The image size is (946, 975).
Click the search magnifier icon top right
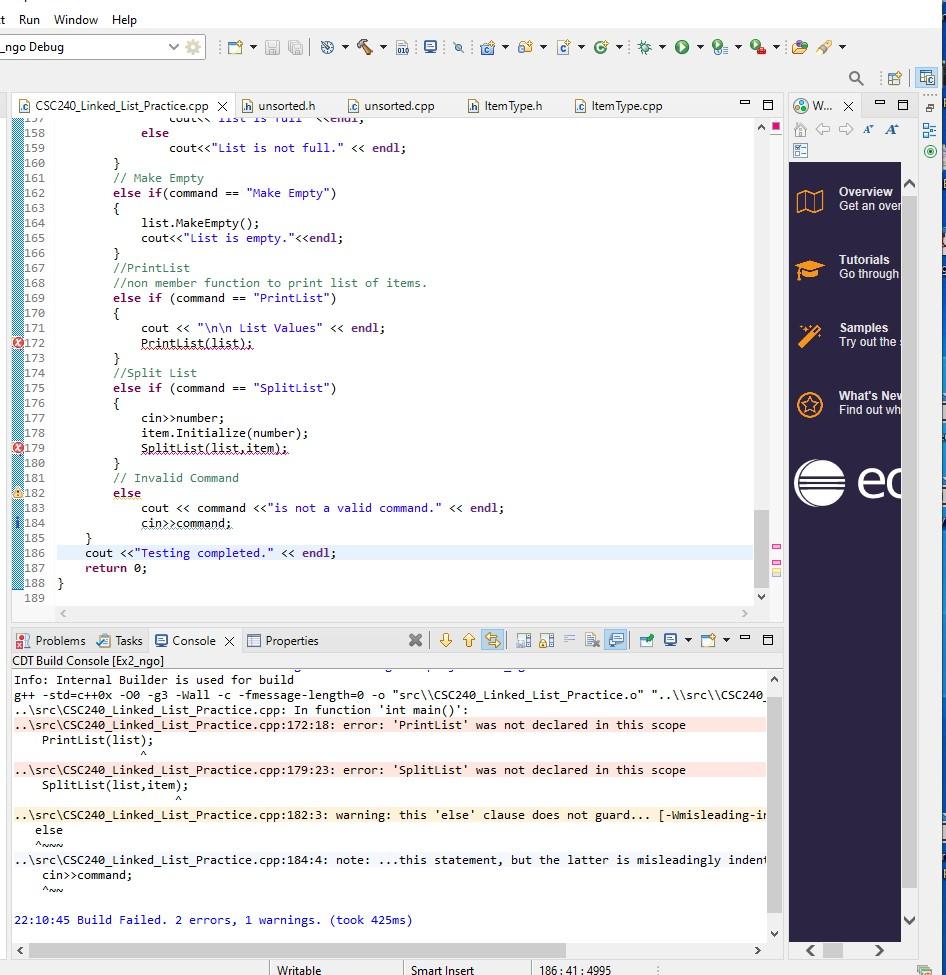point(856,77)
